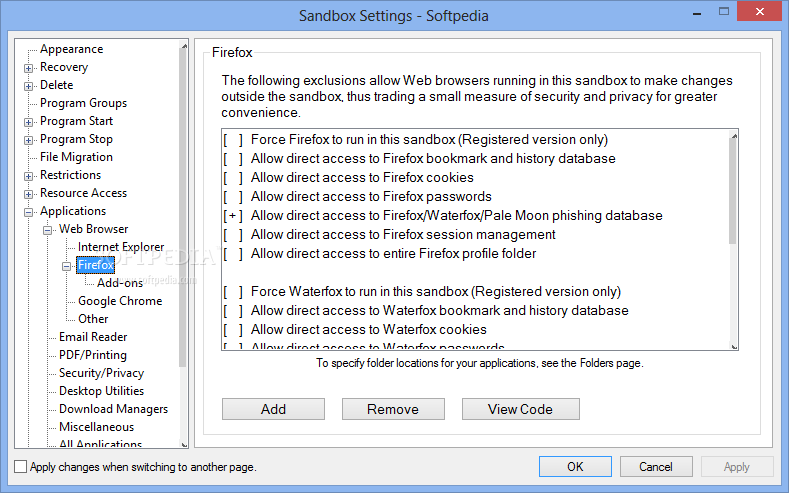Open the Desktop Utilities page
Image resolution: width=789 pixels, height=493 pixels.
tap(102, 391)
